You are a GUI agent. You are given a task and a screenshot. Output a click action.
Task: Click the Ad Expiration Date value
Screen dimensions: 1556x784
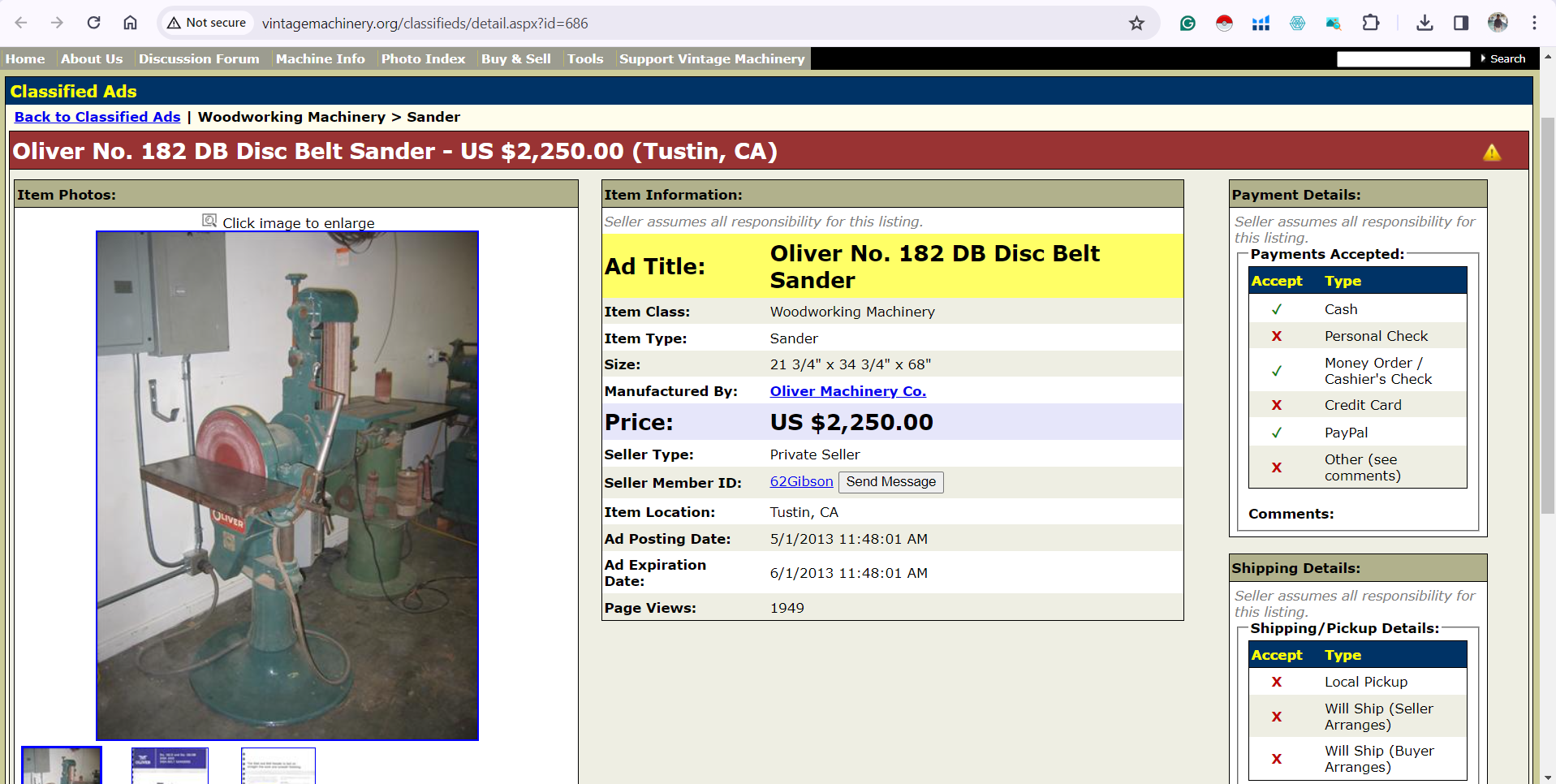click(848, 573)
